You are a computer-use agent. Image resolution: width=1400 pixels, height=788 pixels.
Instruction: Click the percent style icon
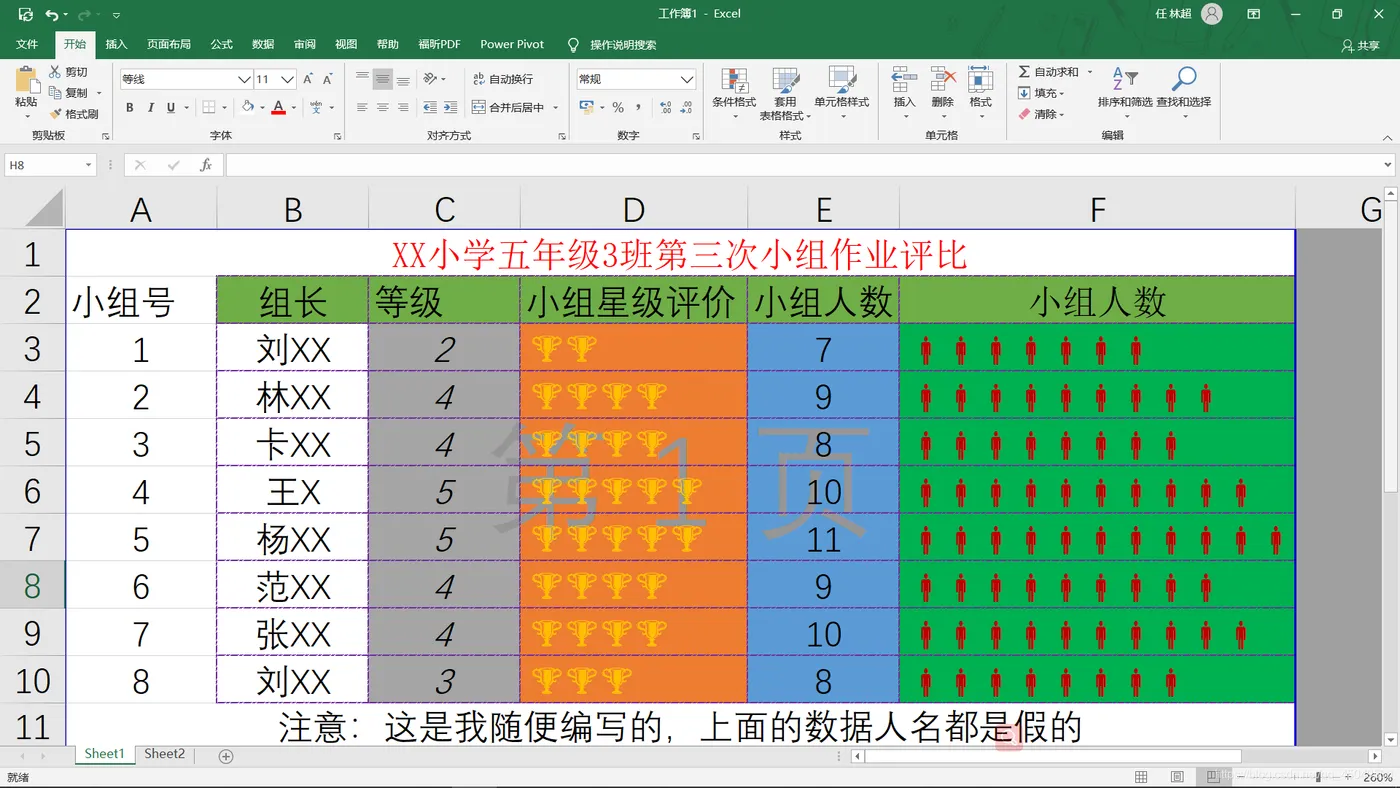pyautogui.click(x=618, y=107)
